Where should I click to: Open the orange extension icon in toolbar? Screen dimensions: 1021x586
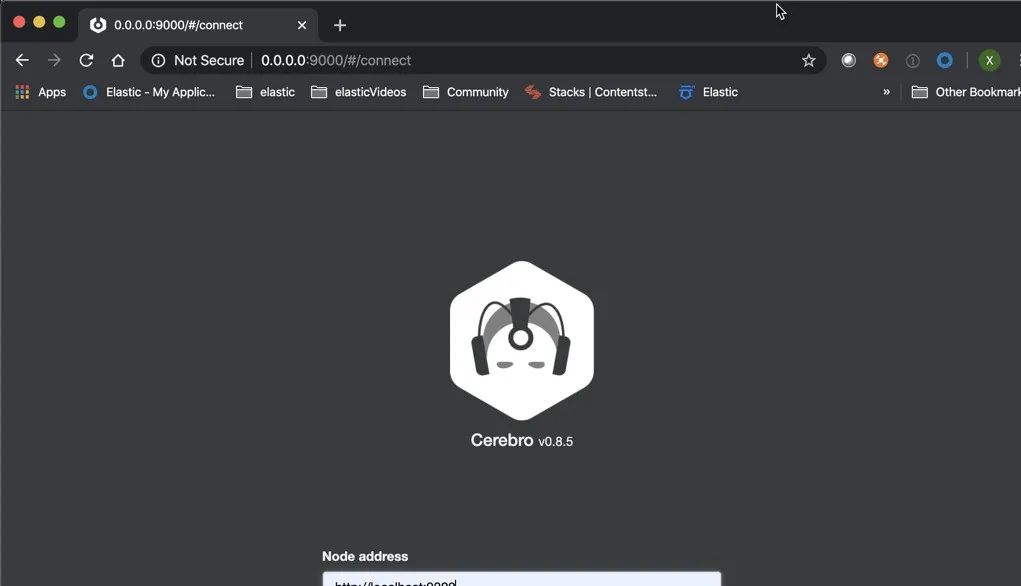[x=880, y=60]
